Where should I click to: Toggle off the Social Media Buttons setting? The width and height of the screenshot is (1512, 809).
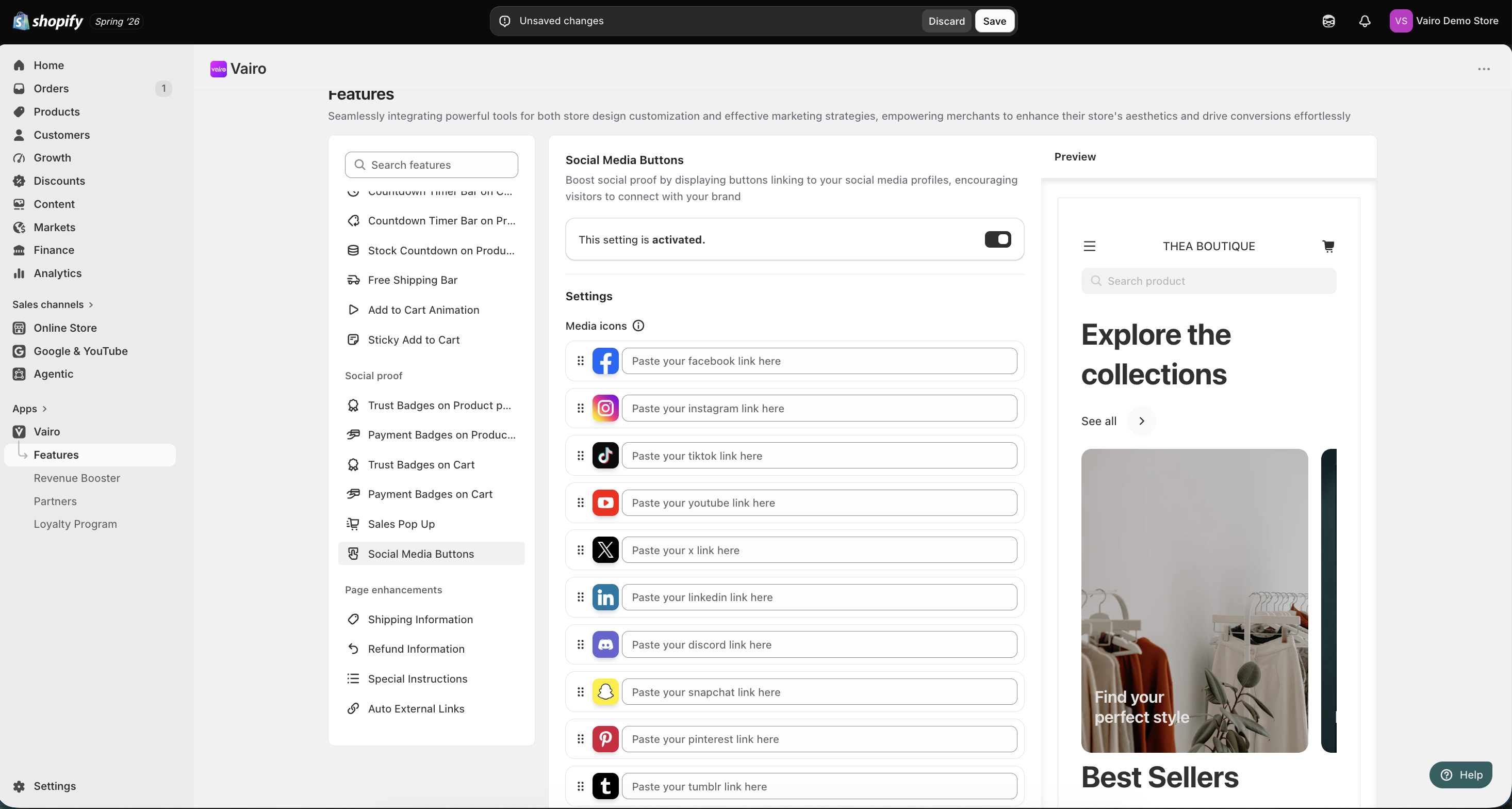point(997,239)
